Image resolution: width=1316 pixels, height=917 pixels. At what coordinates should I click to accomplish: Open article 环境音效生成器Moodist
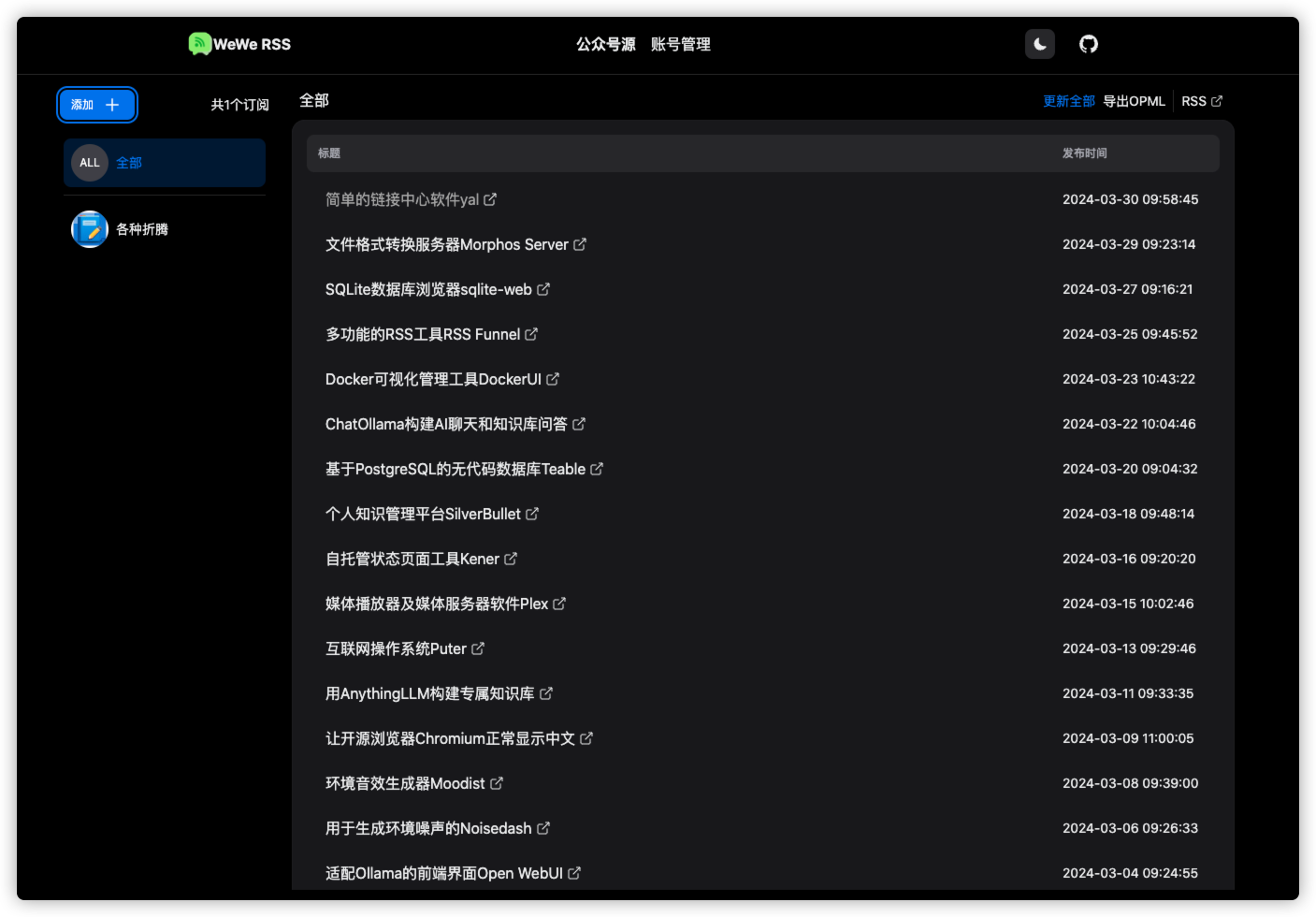(x=405, y=783)
